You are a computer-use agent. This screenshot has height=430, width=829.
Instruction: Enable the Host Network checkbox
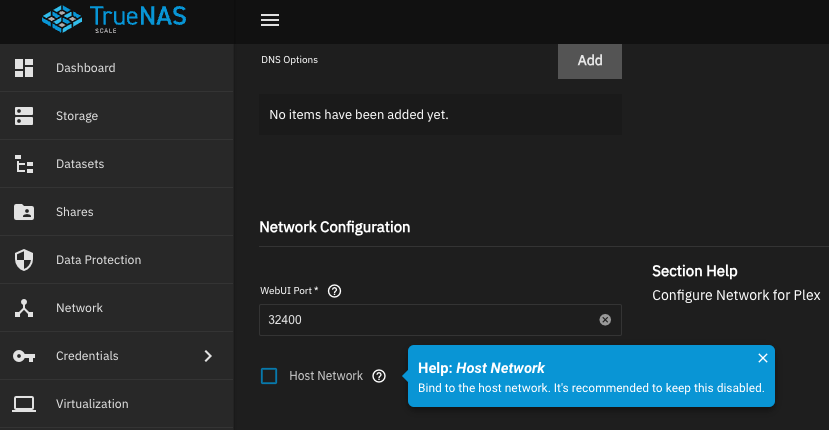pos(269,376)
